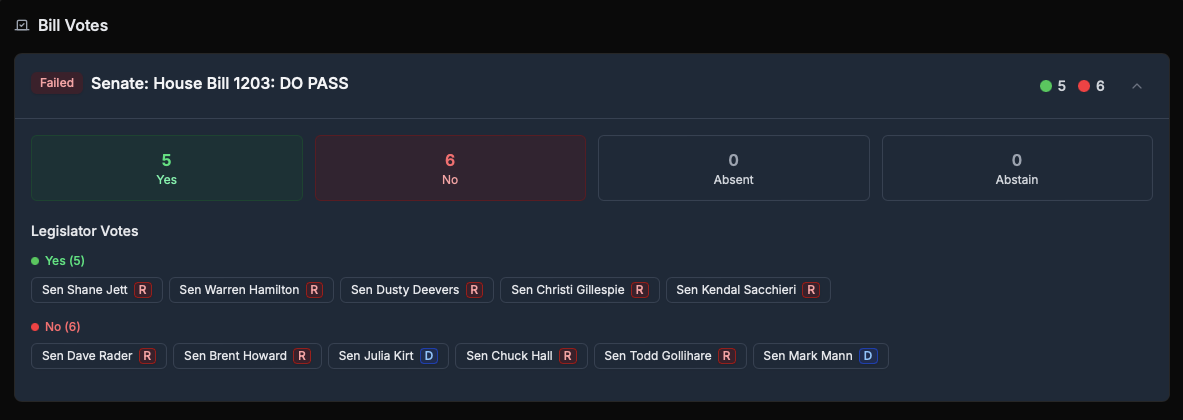Open Sen Shane Jett's legislator chip

[97, 290]
